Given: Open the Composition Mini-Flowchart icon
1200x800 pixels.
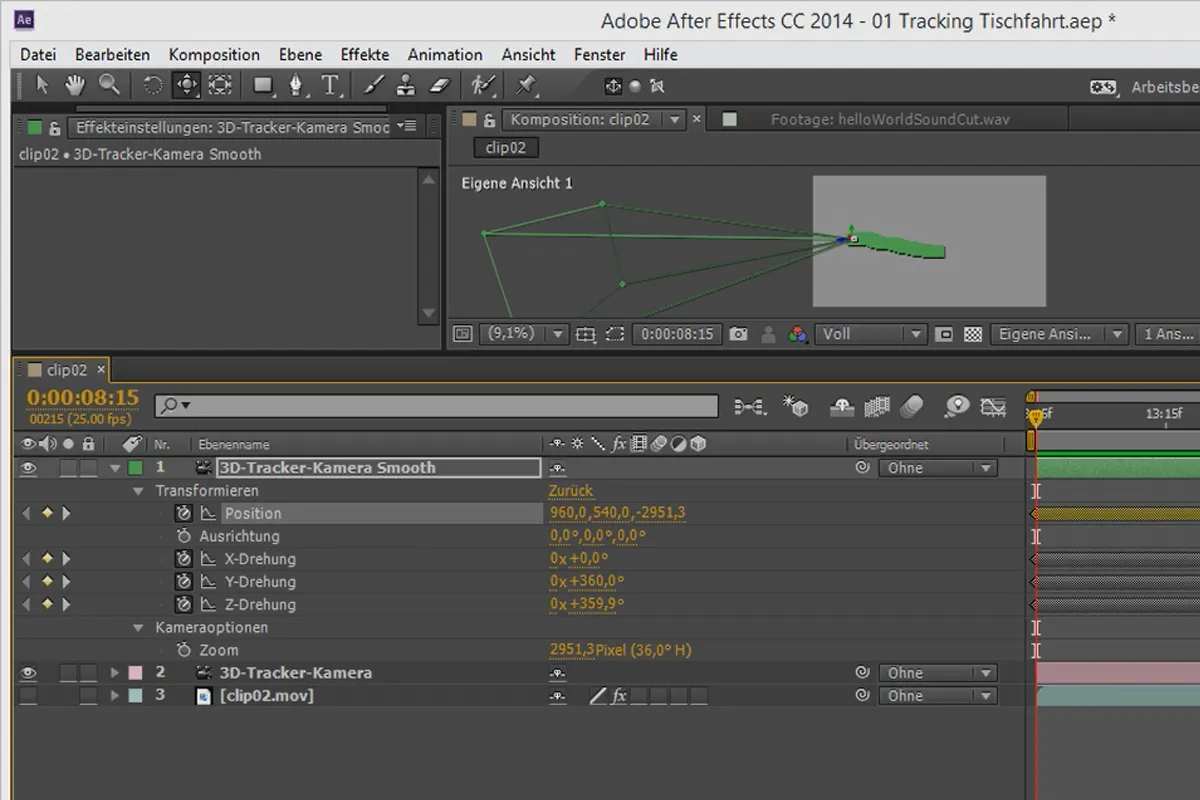Looking at the screenshot, I should point(749,406).
